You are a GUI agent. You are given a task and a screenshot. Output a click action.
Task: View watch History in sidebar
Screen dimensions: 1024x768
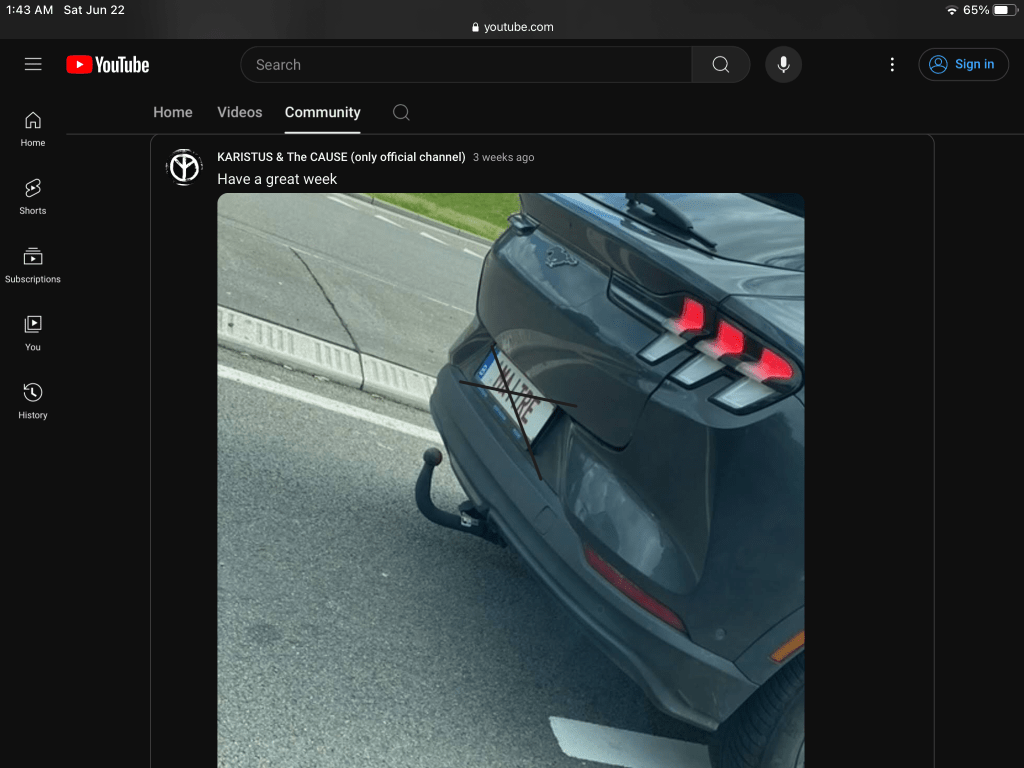[33, 401]
